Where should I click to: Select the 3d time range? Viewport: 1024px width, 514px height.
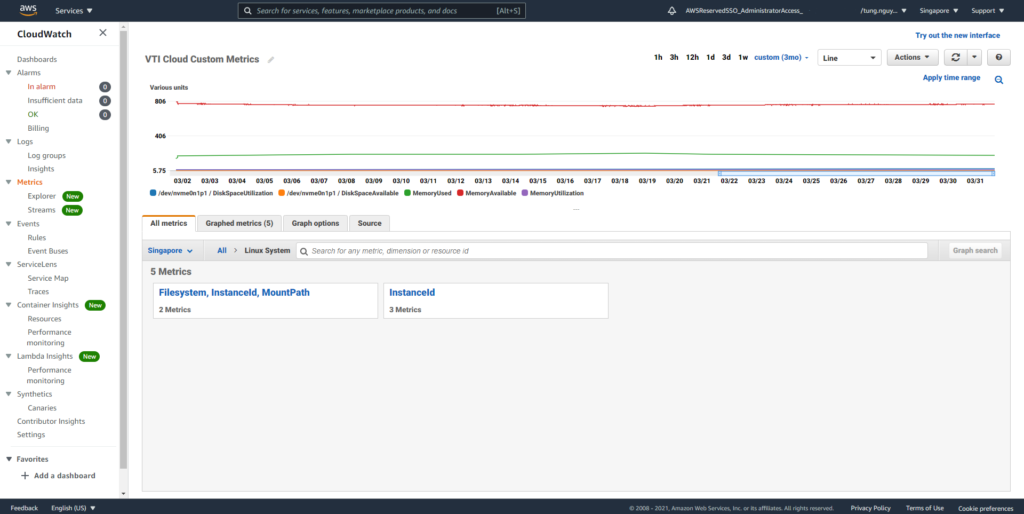(726, 57)
